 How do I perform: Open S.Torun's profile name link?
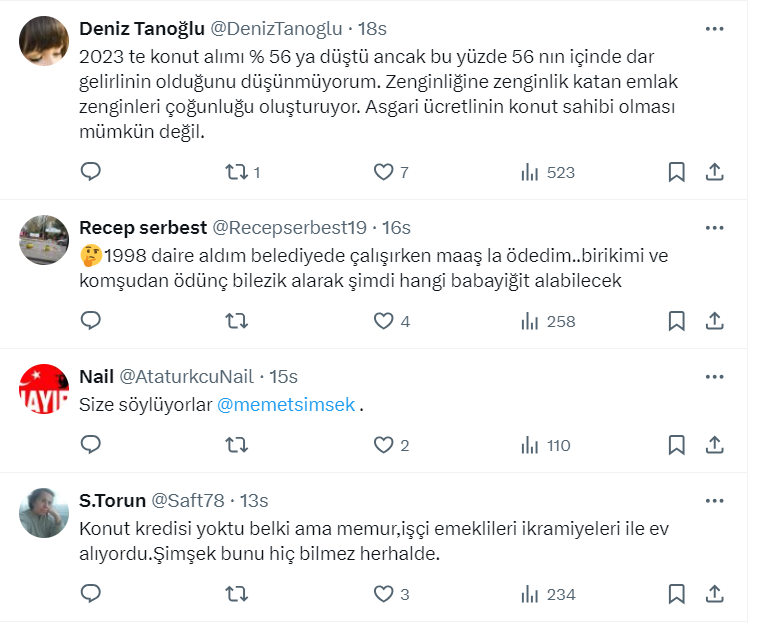coord(111,500)
